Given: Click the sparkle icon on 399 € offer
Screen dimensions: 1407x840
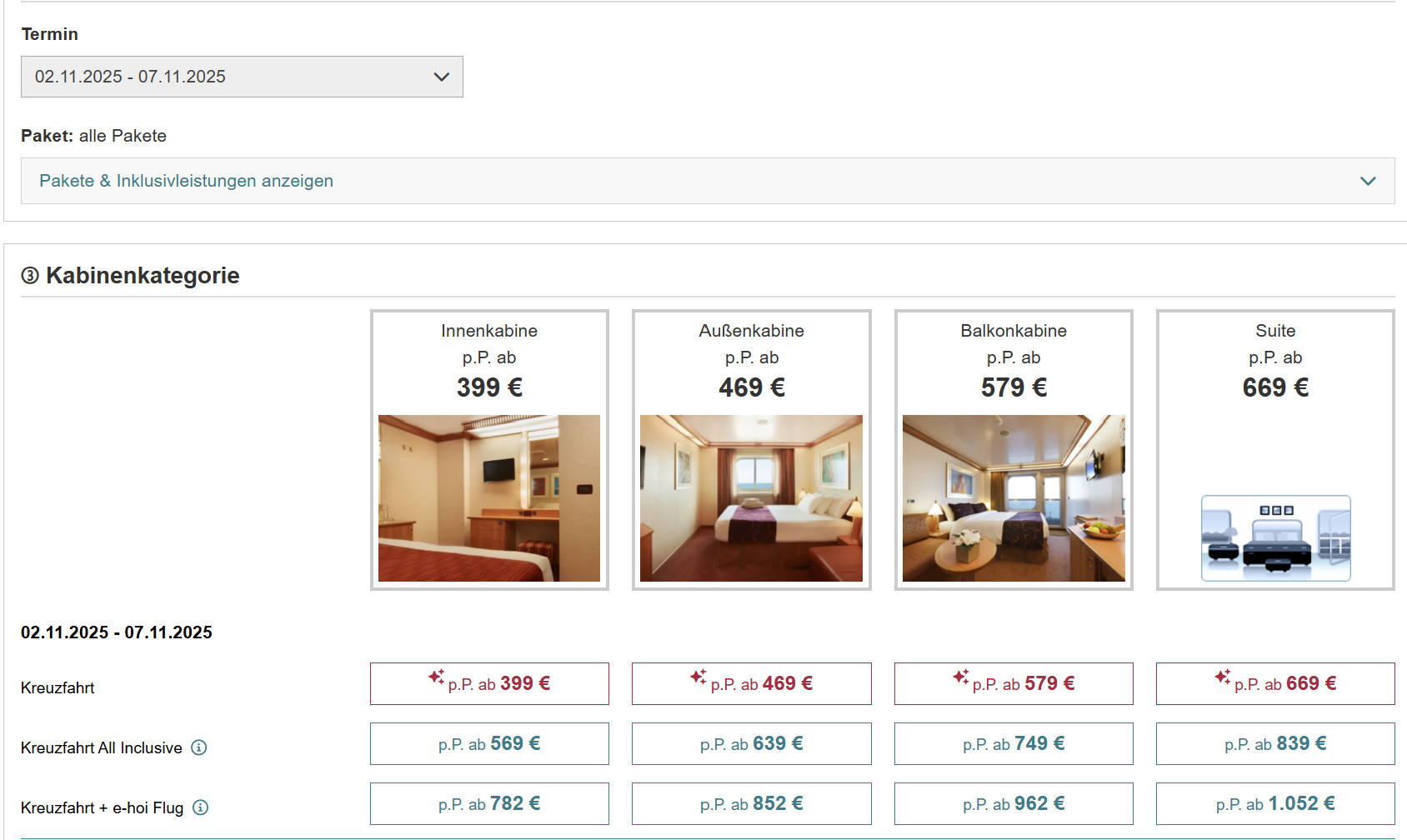Looking at the screenshot, I should 436,677.
